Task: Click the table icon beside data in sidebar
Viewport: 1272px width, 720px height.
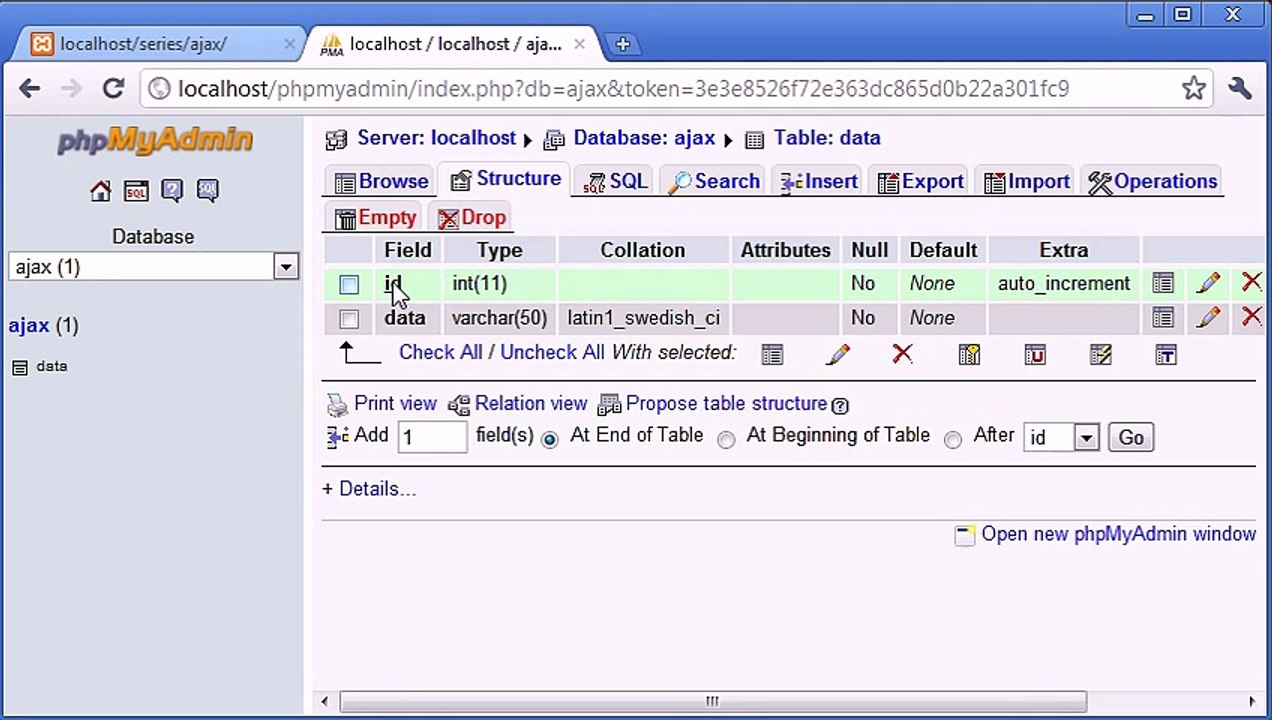Action: click(x=19, y=367)
